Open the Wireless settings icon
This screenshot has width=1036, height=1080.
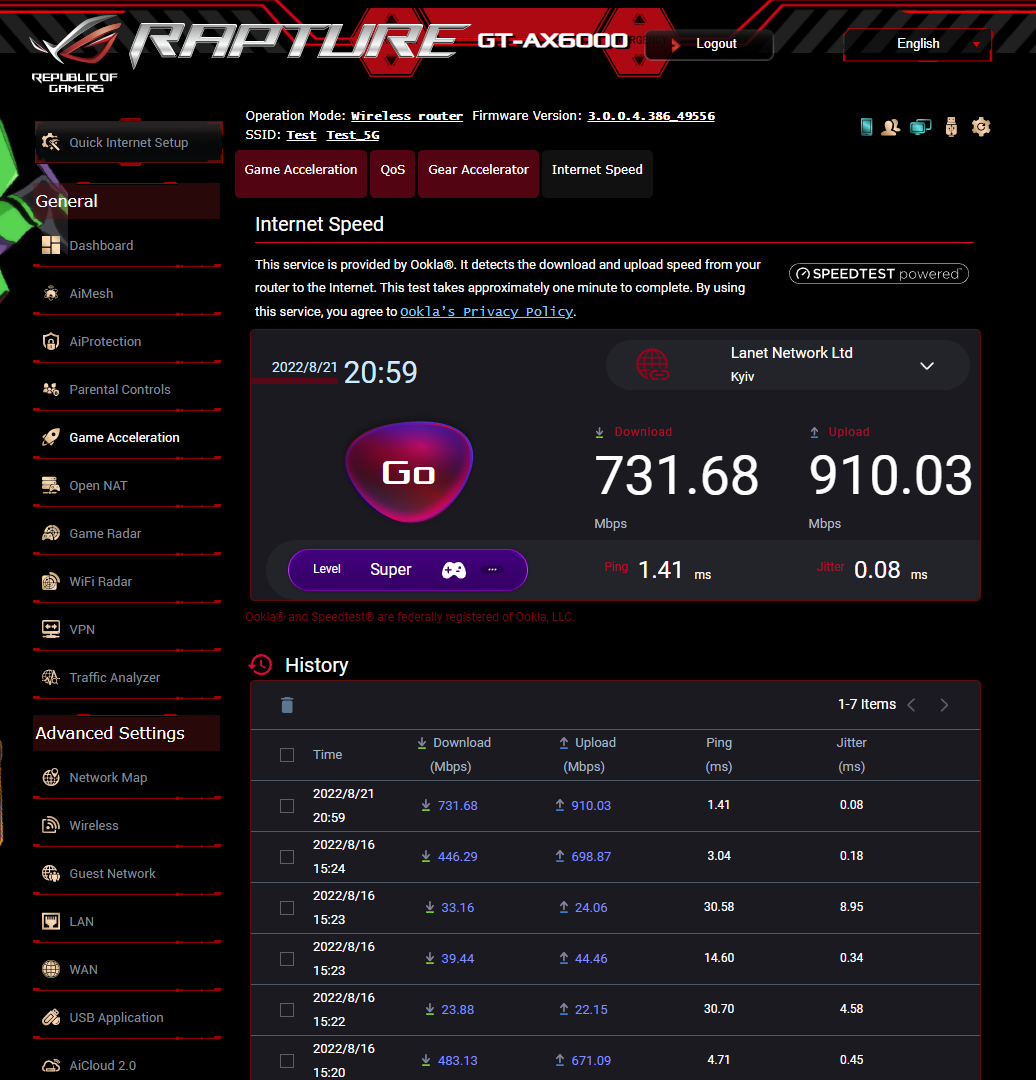(51, 825)
